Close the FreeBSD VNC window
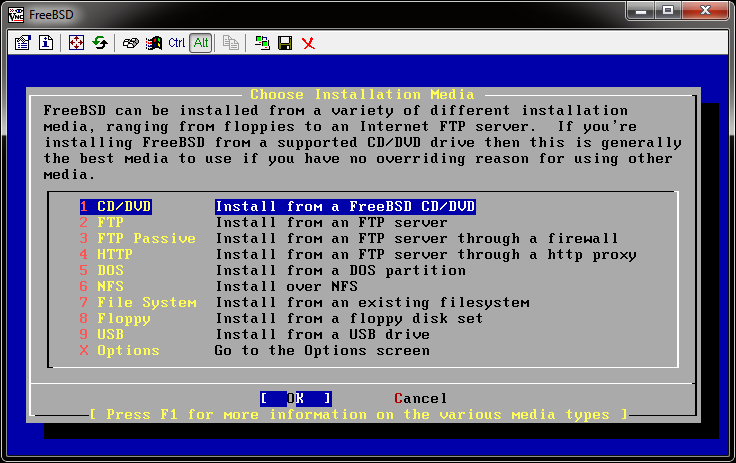 coord(705,11)
